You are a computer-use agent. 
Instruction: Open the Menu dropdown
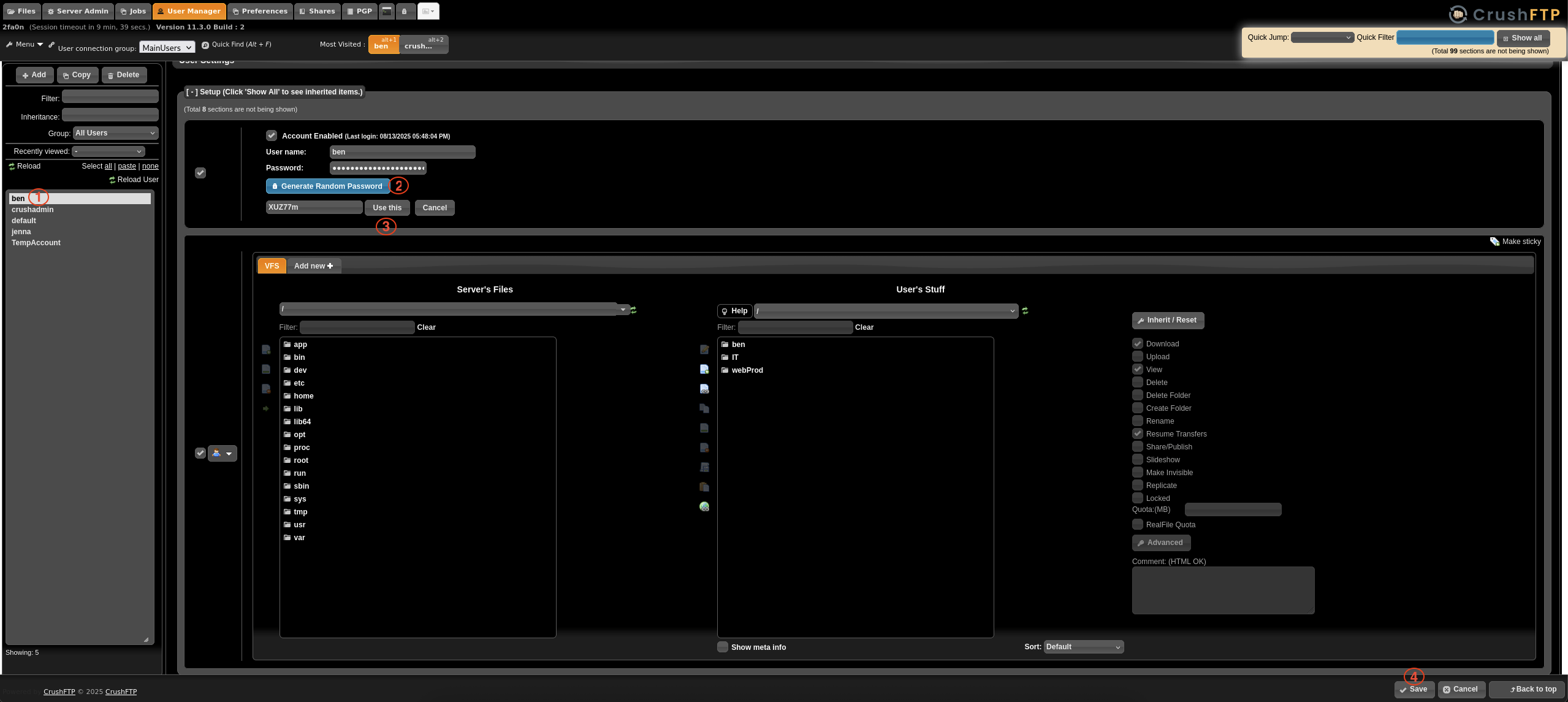(x=29, y=44)
